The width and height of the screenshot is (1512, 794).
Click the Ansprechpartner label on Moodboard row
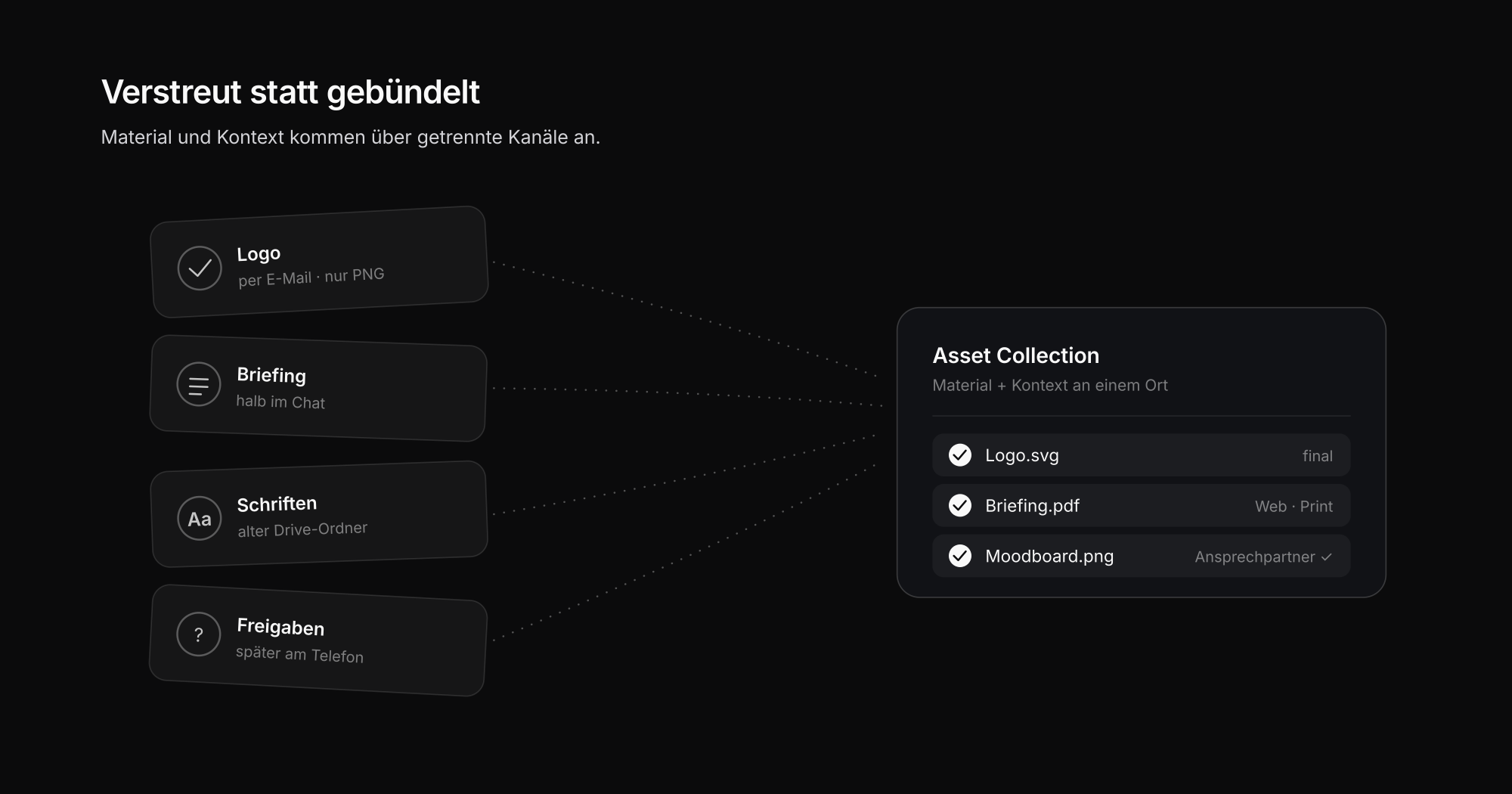[x=1255, y=557]
